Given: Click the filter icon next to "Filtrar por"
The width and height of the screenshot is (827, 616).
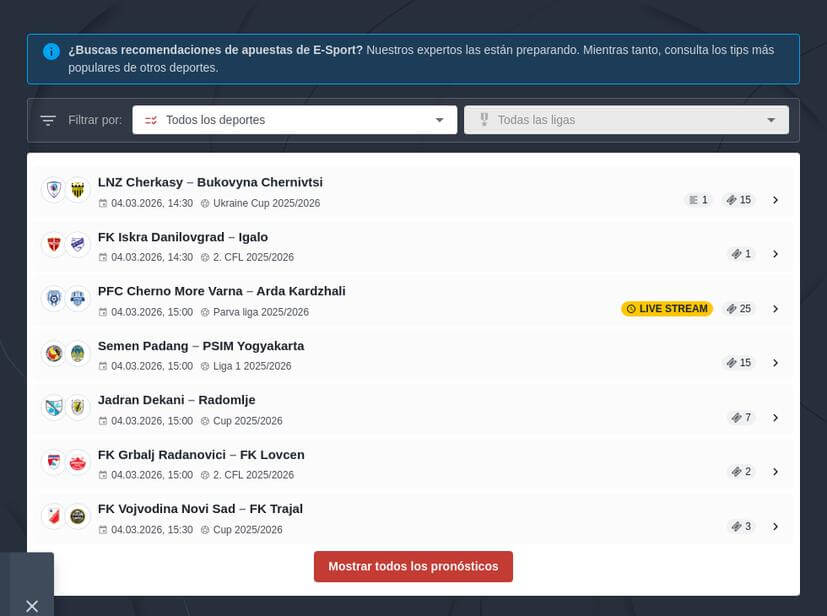Looking at the screenshot, I should click(x=48, y=119).
